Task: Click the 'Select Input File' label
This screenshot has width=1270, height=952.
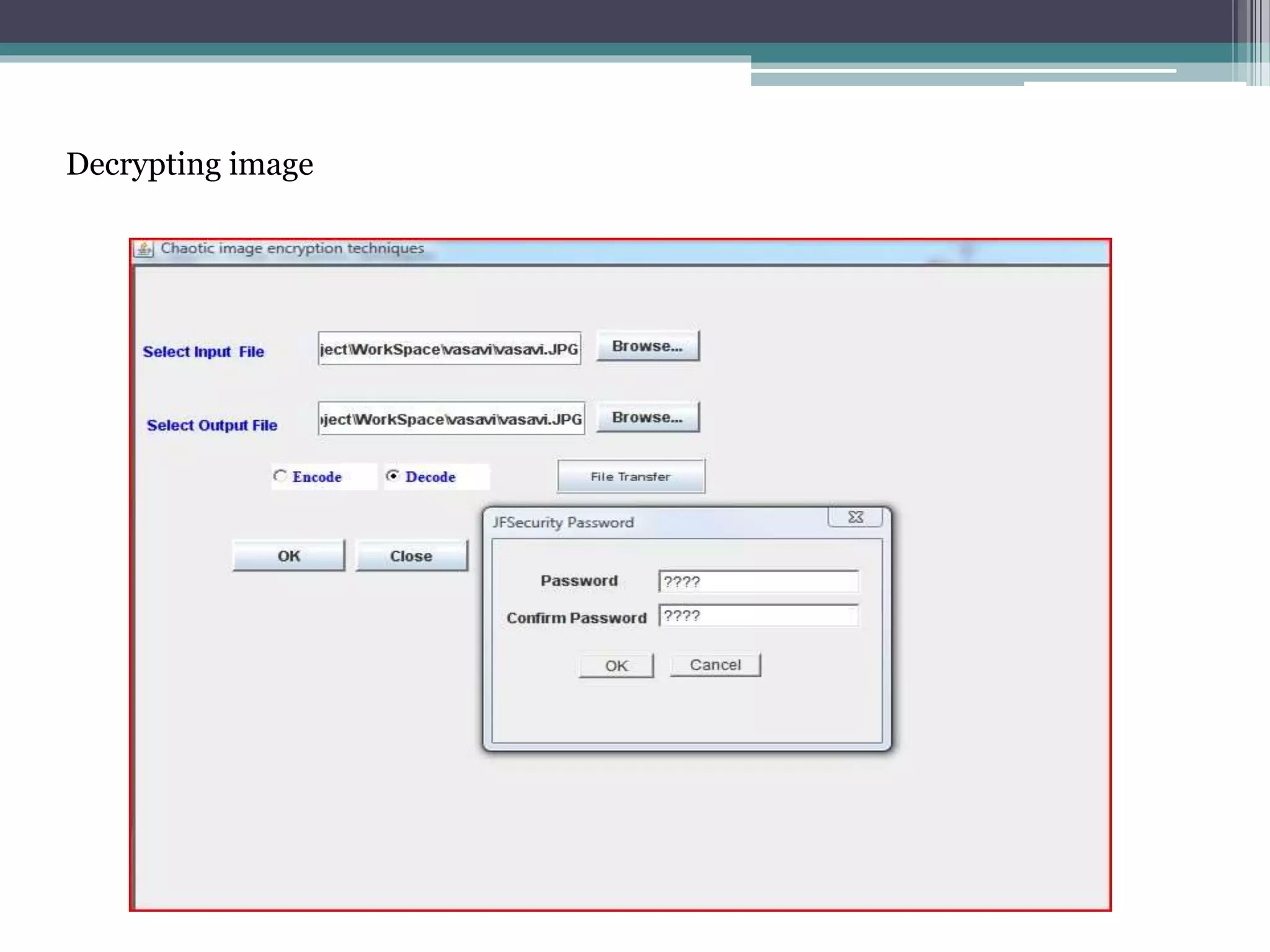Action: point(203,352)
